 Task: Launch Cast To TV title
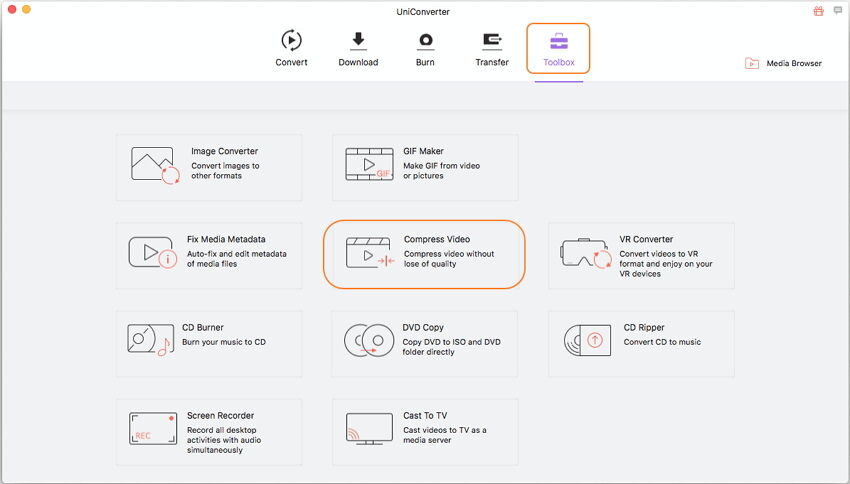(425, 416)
